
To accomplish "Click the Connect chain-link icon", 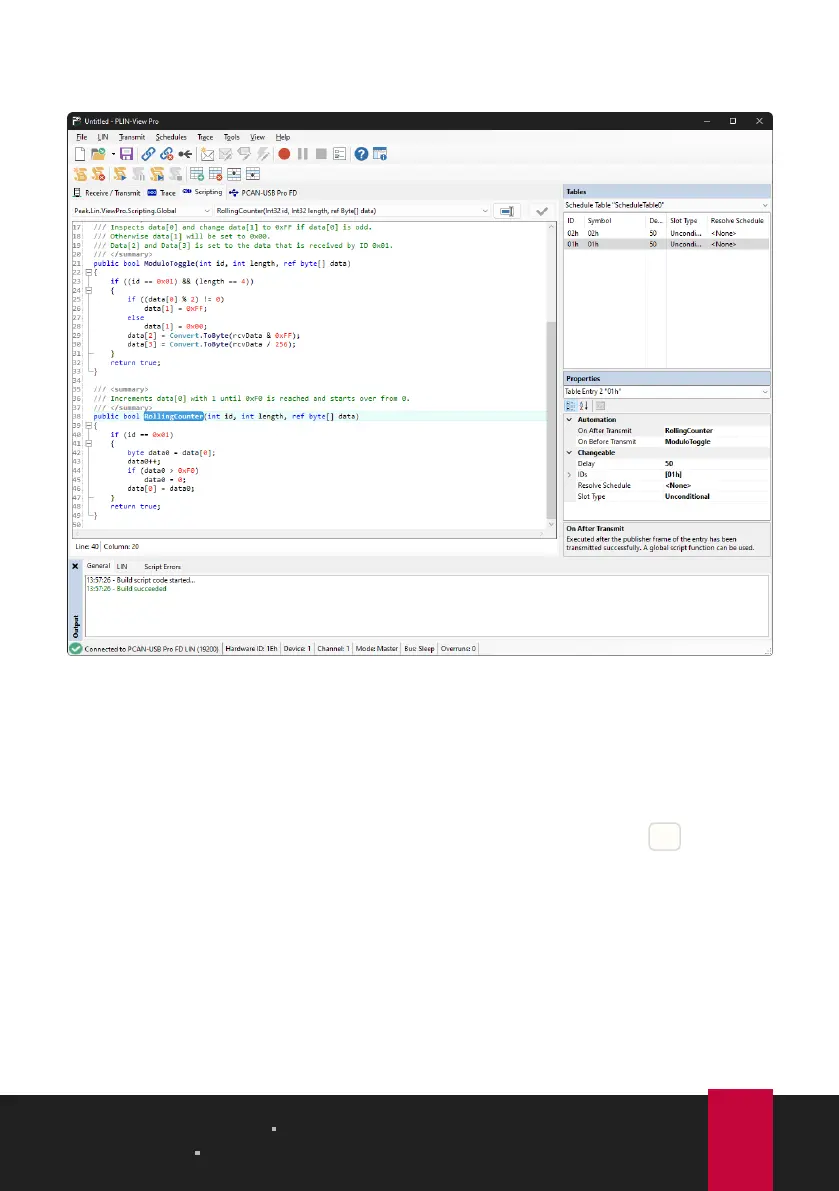I will (x=148, y=154).
